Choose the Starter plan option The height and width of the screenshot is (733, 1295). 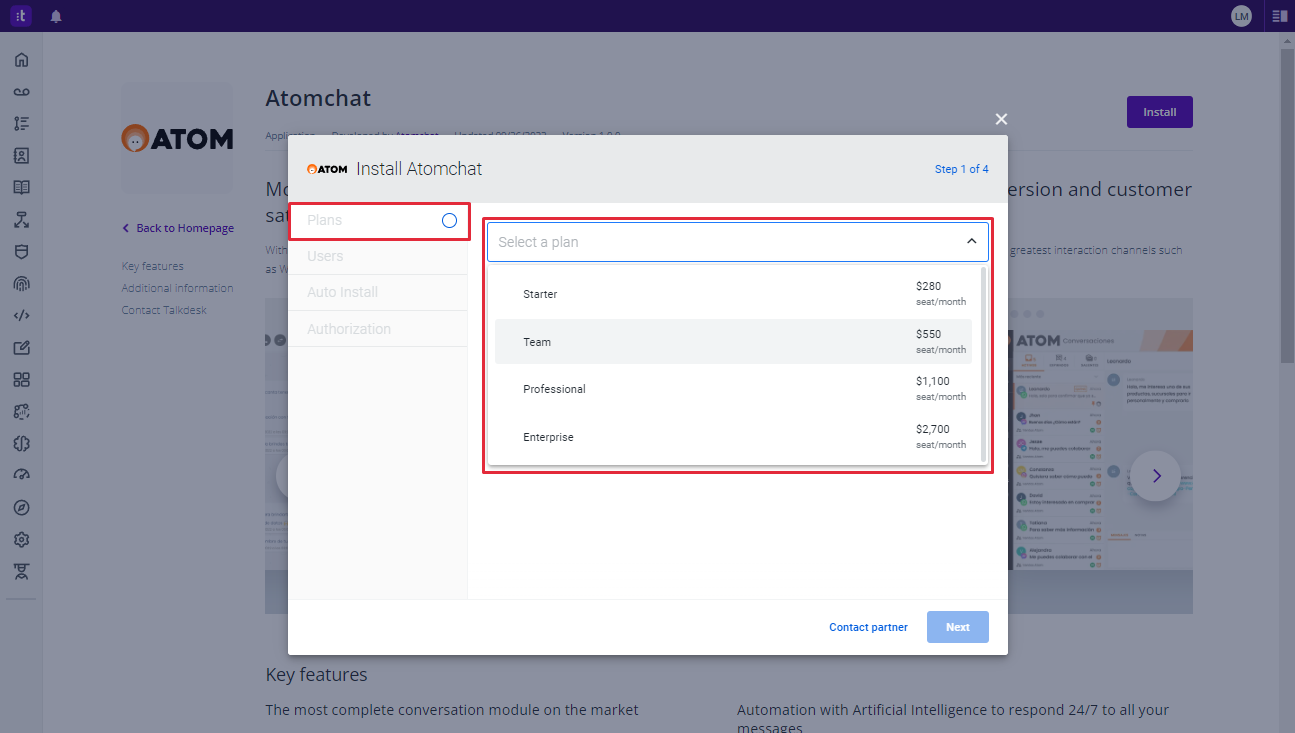pyautogui.click(x=733, y=294)
